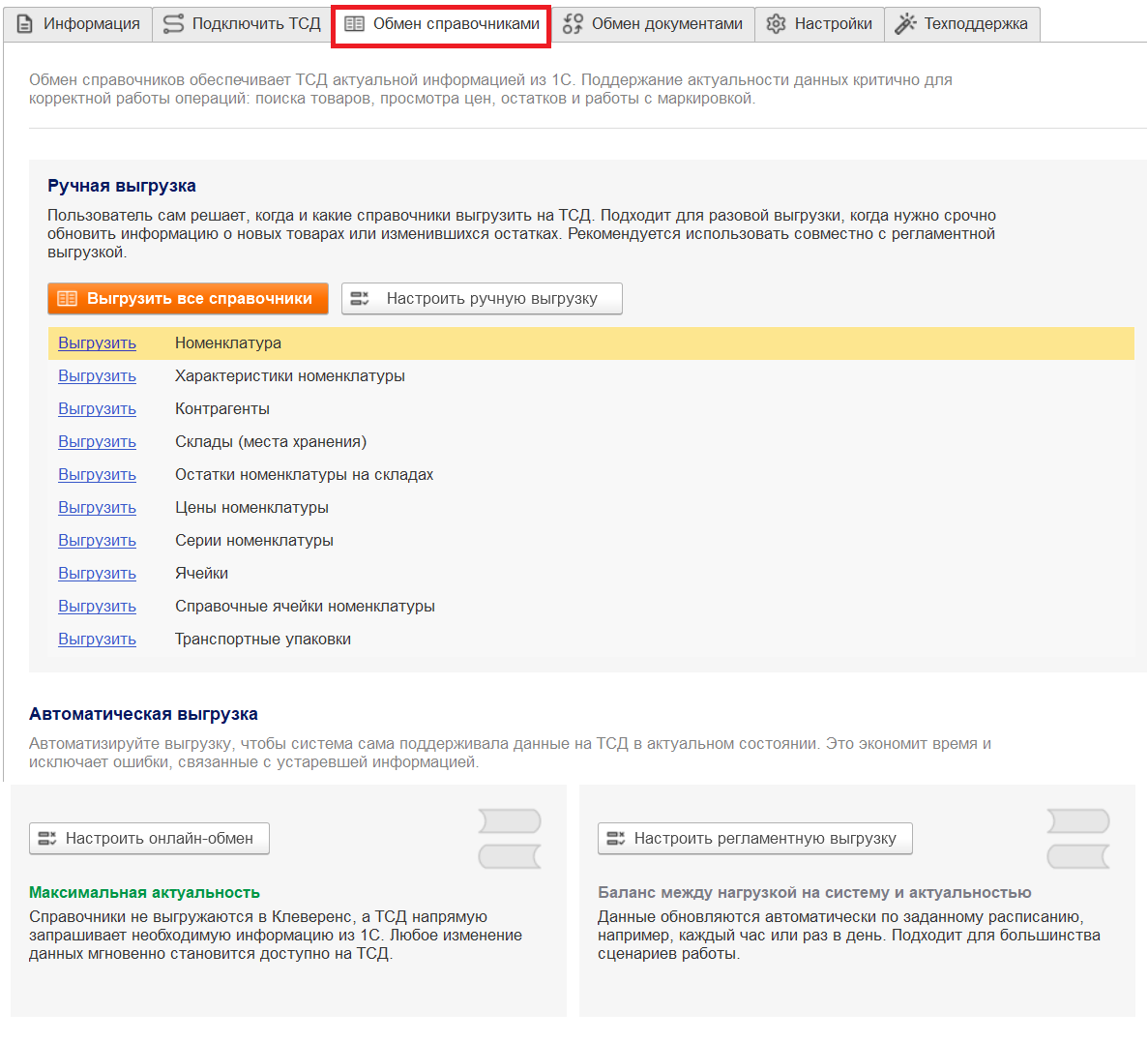Click the Автоматическая выгрузка heading
This screenshot has height=1042, width=1148.
coord(143,715)
